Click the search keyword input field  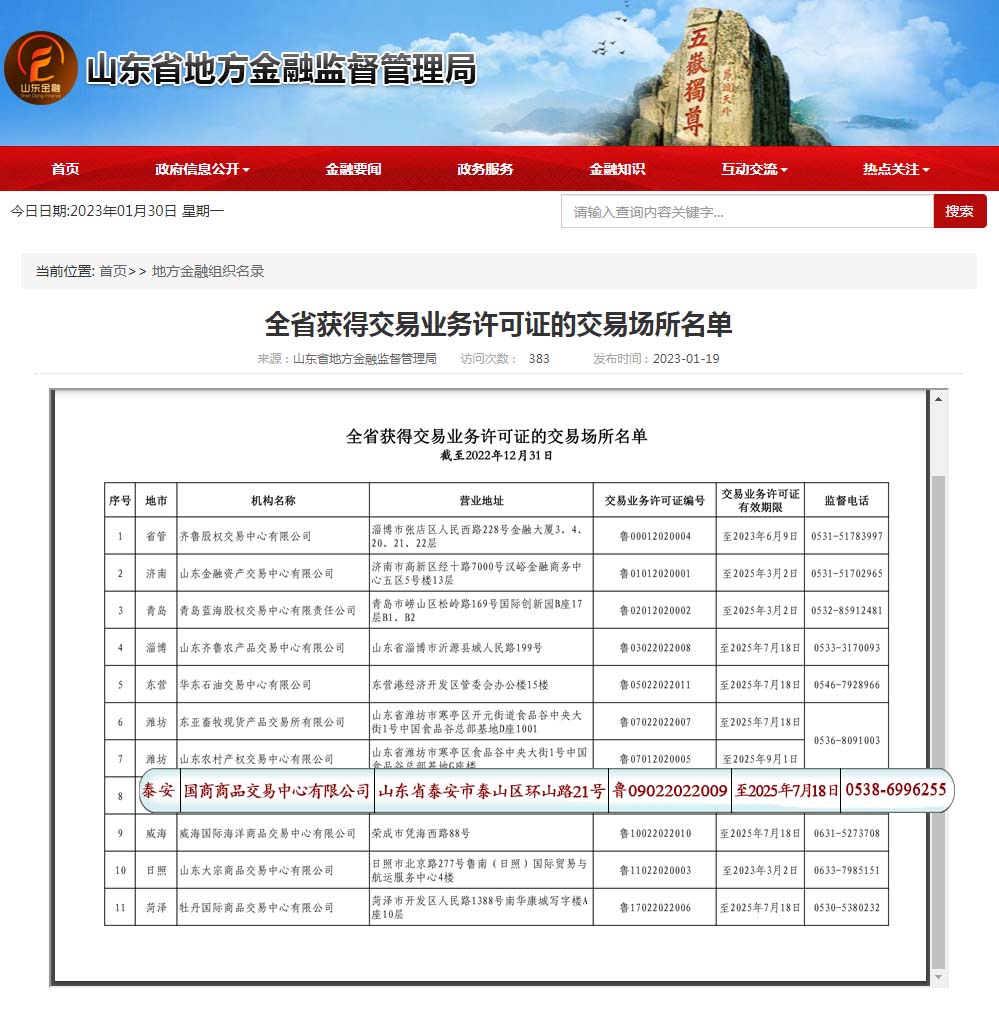(746, 211)
